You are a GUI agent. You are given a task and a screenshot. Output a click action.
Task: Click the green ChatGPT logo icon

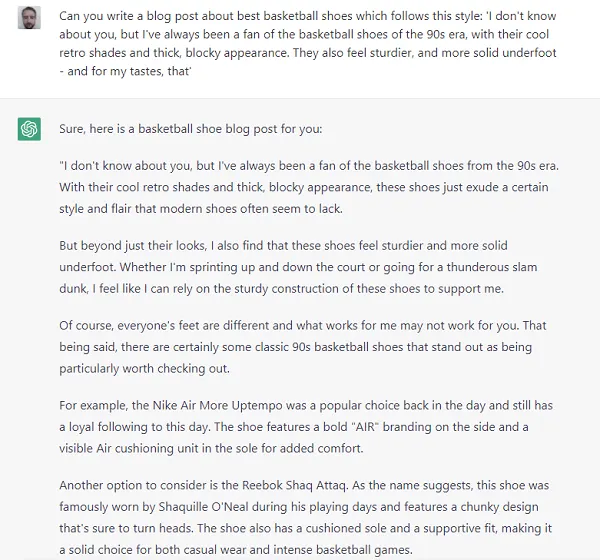click(29, 129)
